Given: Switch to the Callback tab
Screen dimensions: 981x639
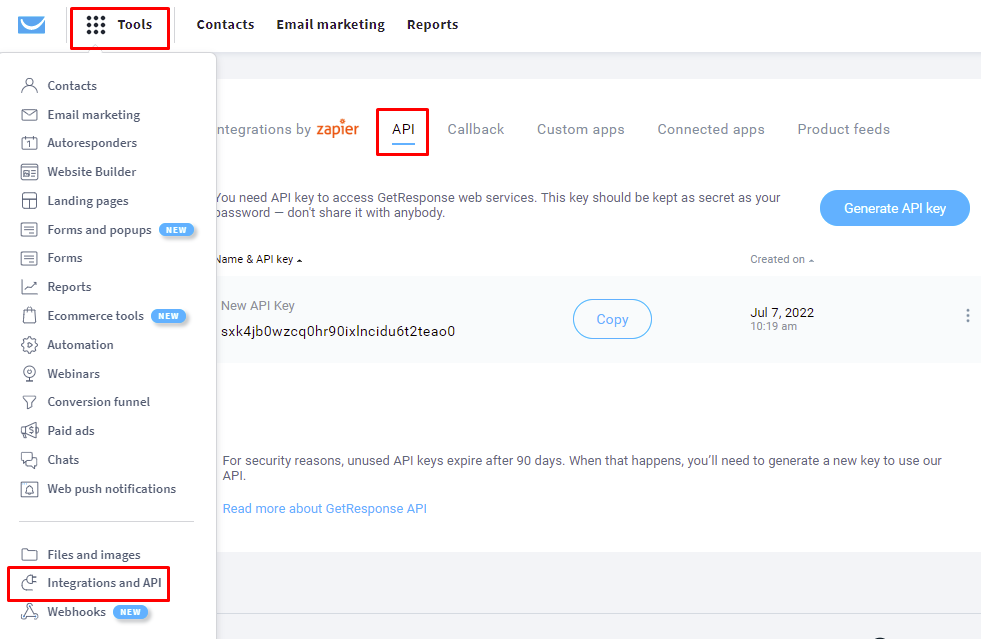Looking at the screenshot, I should [475, 130].
